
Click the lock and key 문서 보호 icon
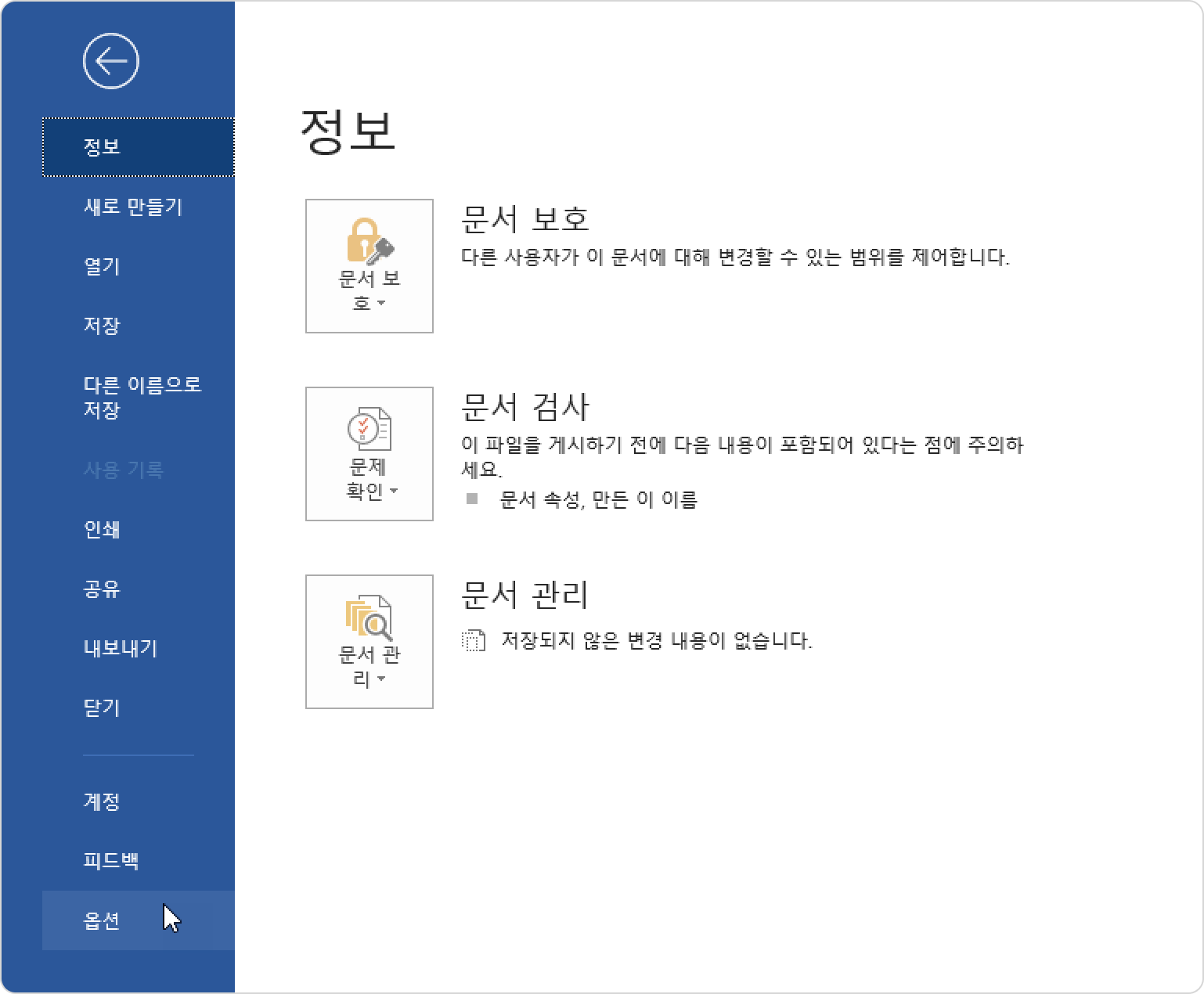pyautogui.click(x=369, y=241)
